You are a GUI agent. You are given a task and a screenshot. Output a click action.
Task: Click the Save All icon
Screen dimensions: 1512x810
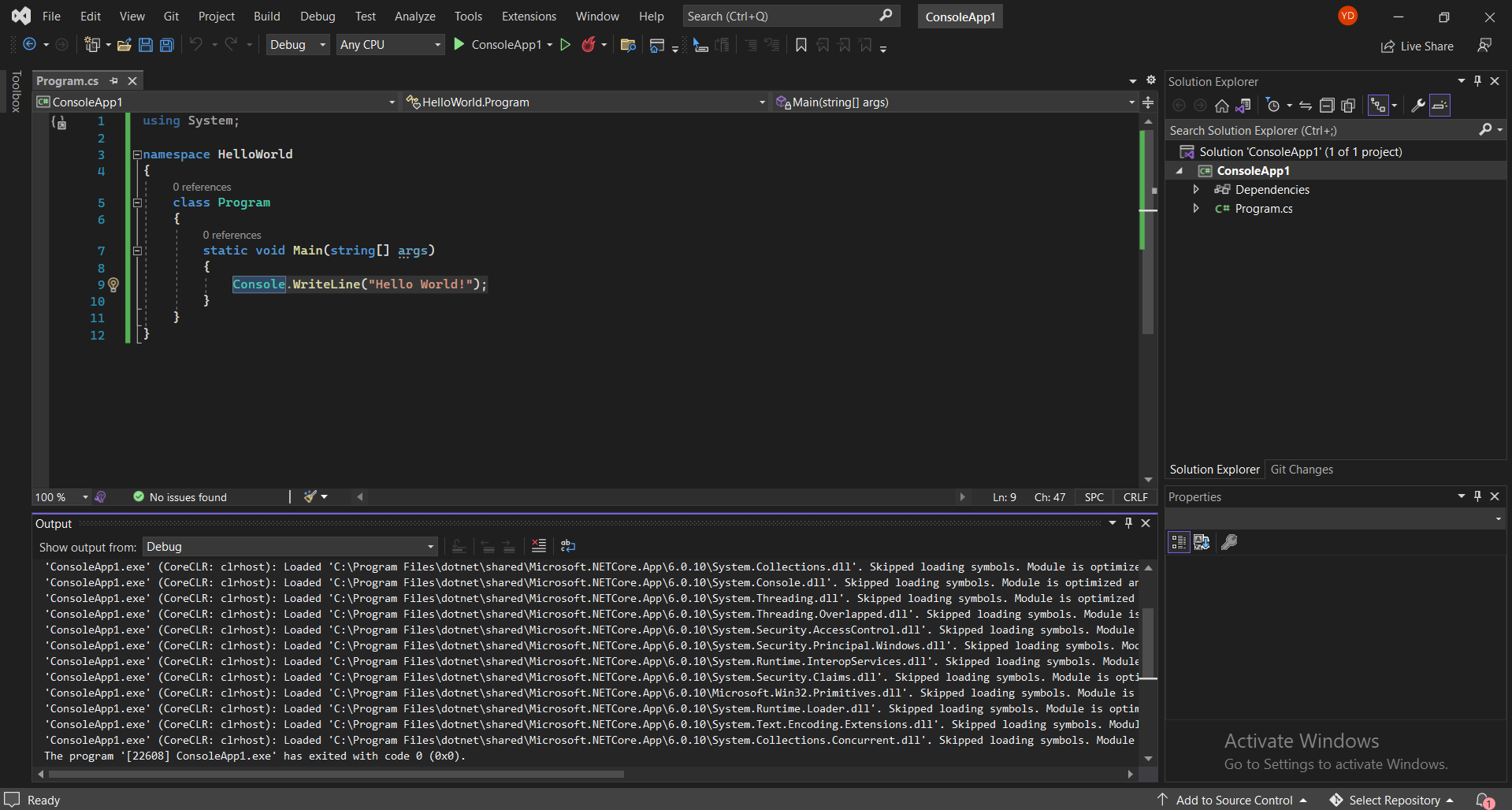tap(166, 45)
